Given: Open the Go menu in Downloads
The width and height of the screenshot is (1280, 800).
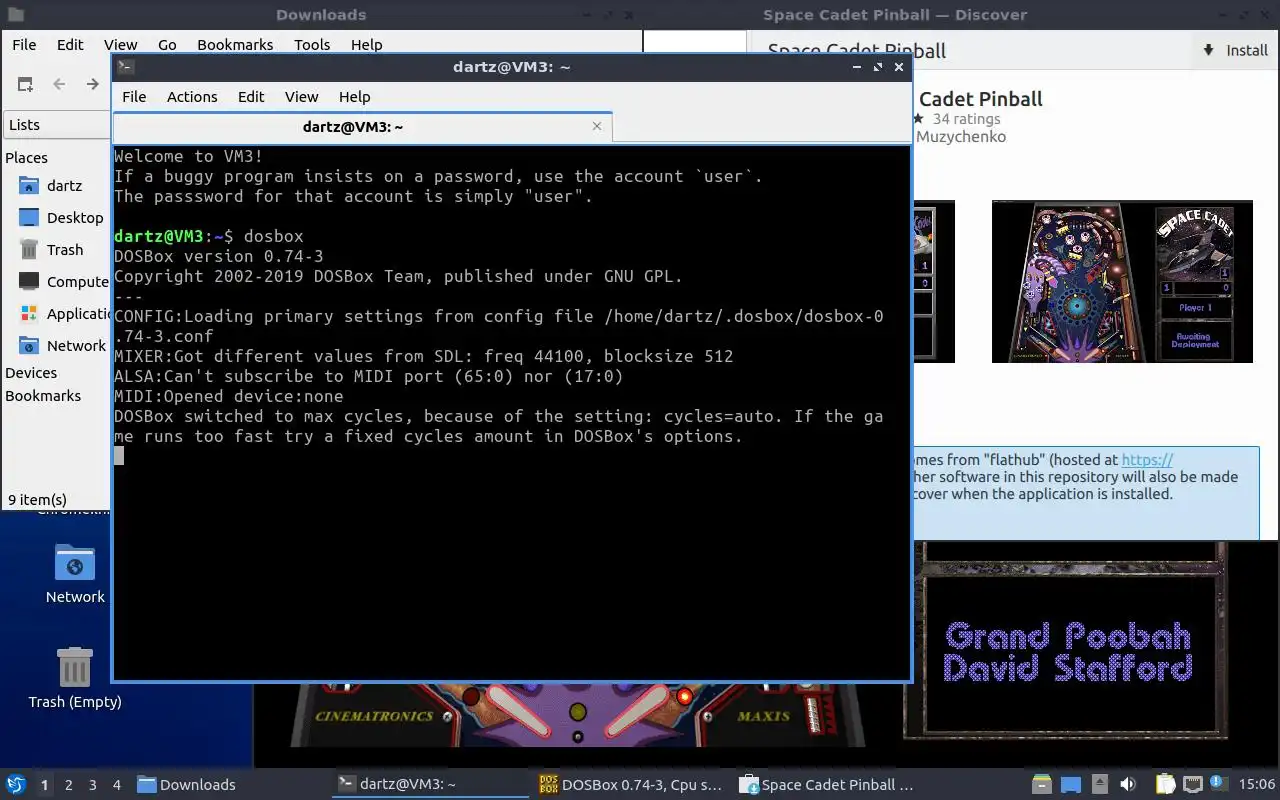Looking at the screenshot, I should click(167, 45).
